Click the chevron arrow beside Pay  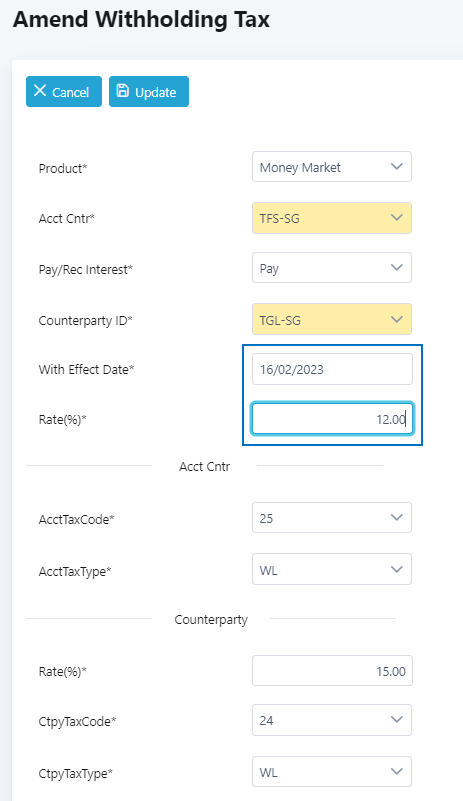click(397, 268)
